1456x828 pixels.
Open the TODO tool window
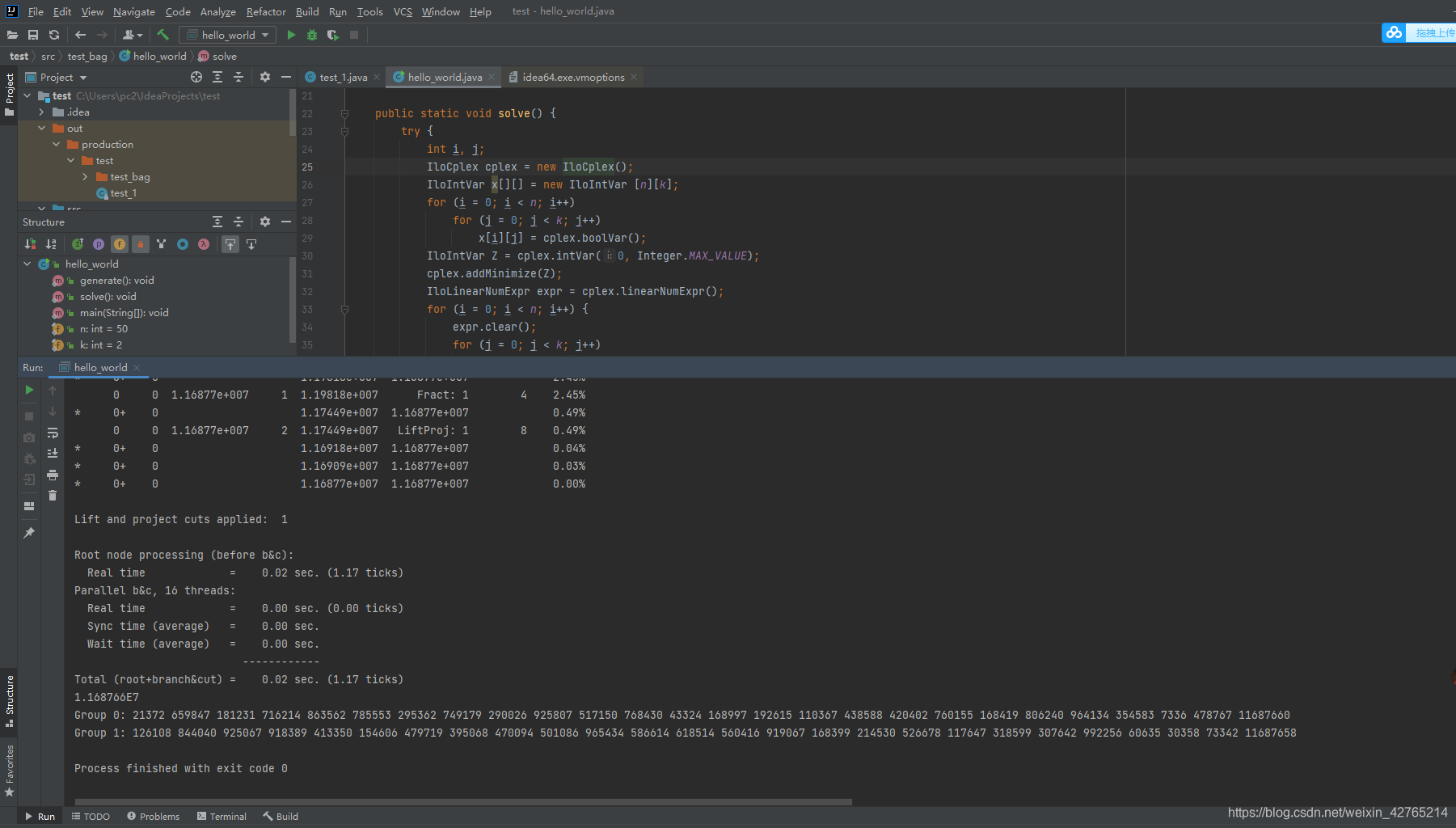[91, 817]
